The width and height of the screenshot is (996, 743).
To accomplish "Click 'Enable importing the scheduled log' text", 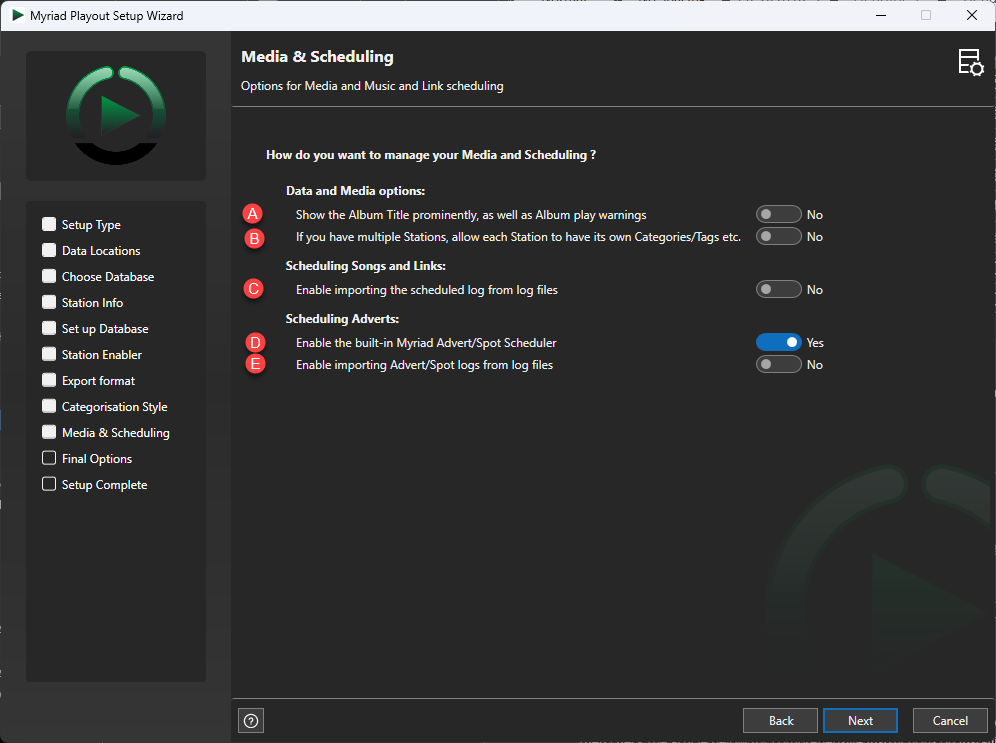I will click(x=426, y=290).
